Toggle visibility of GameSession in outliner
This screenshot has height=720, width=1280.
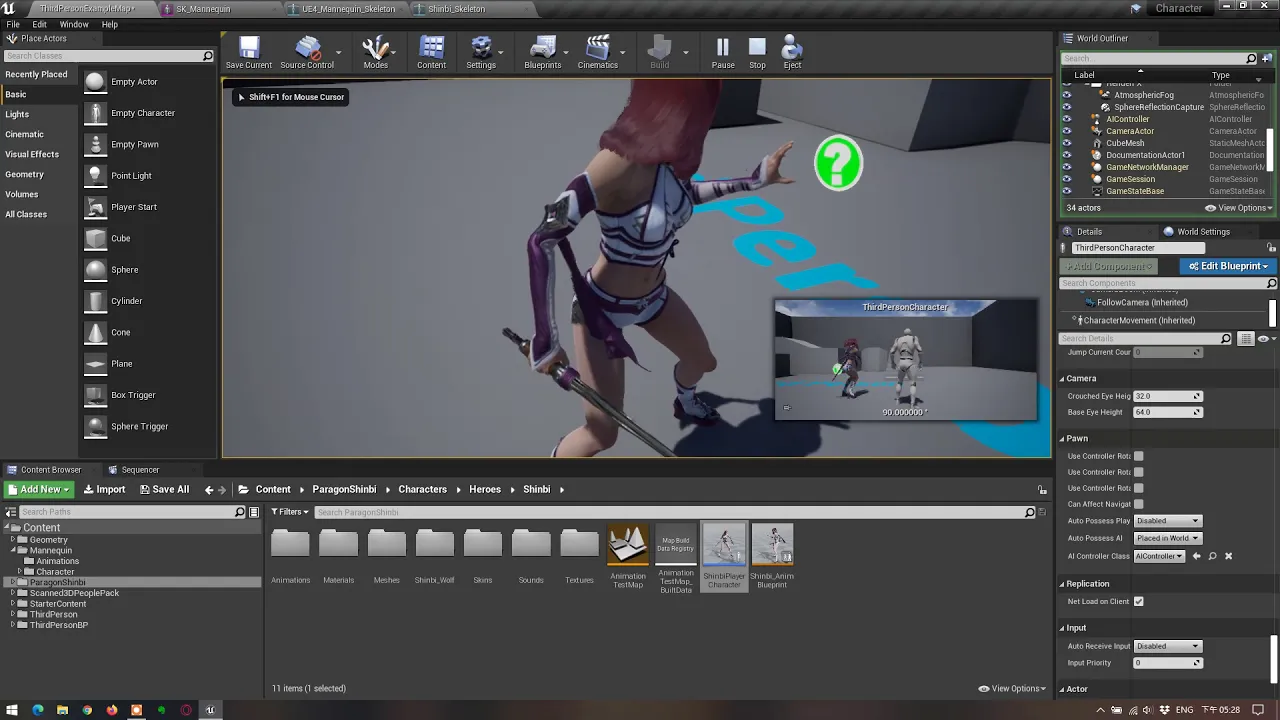pos(1066,179)
